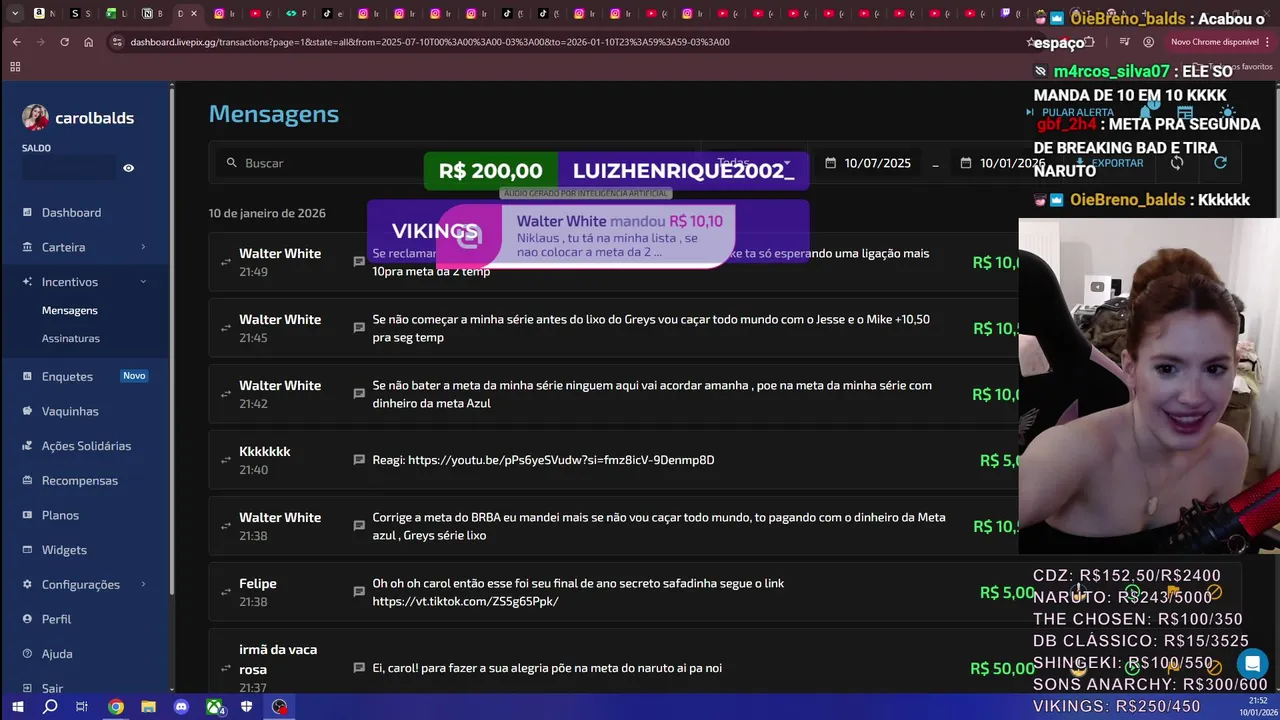The width and height of the screenshot is (1280, 720).
Task: Click the transfer arrows icon on the Felipe row
Action: coord(226,592)
